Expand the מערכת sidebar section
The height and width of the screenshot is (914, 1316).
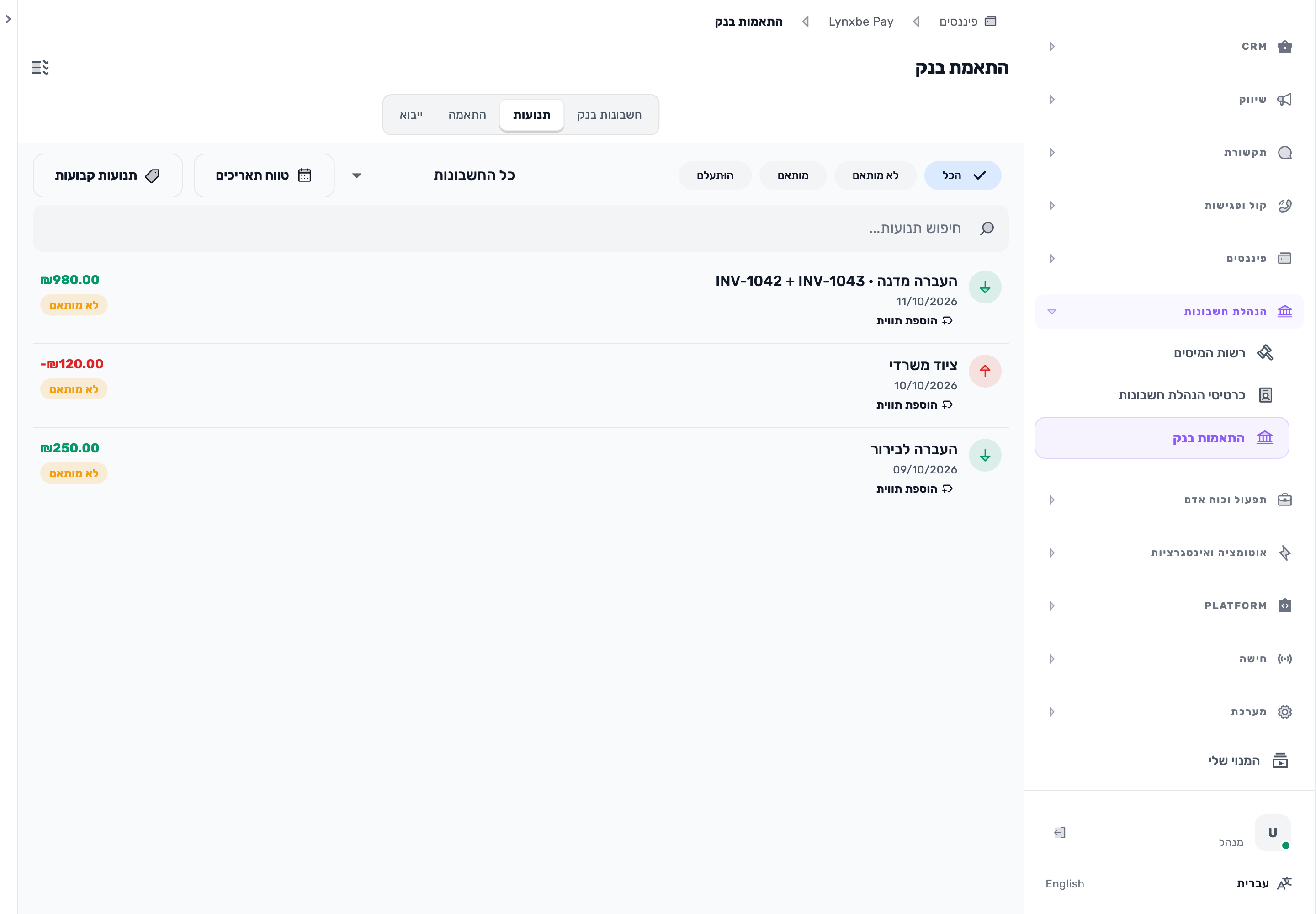coord(1169,712)
